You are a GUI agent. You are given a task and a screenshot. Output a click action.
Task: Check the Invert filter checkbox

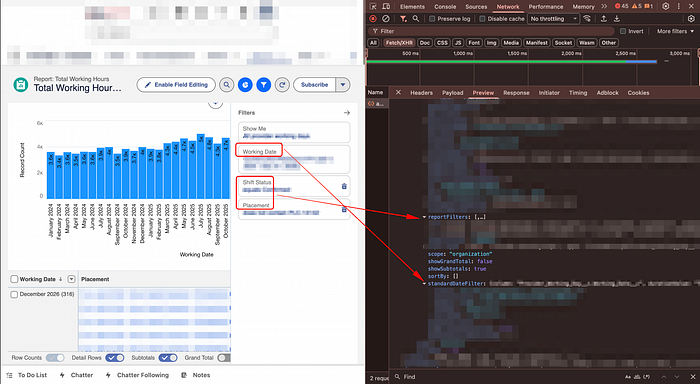[623, 31]
